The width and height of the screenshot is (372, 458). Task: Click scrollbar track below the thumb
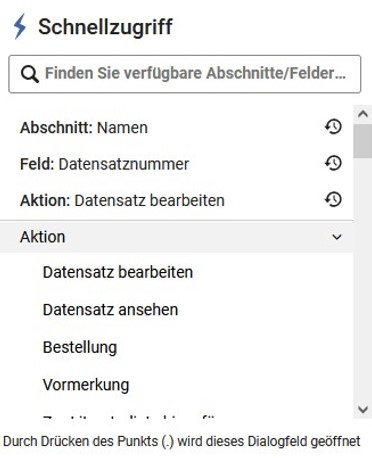363,278
